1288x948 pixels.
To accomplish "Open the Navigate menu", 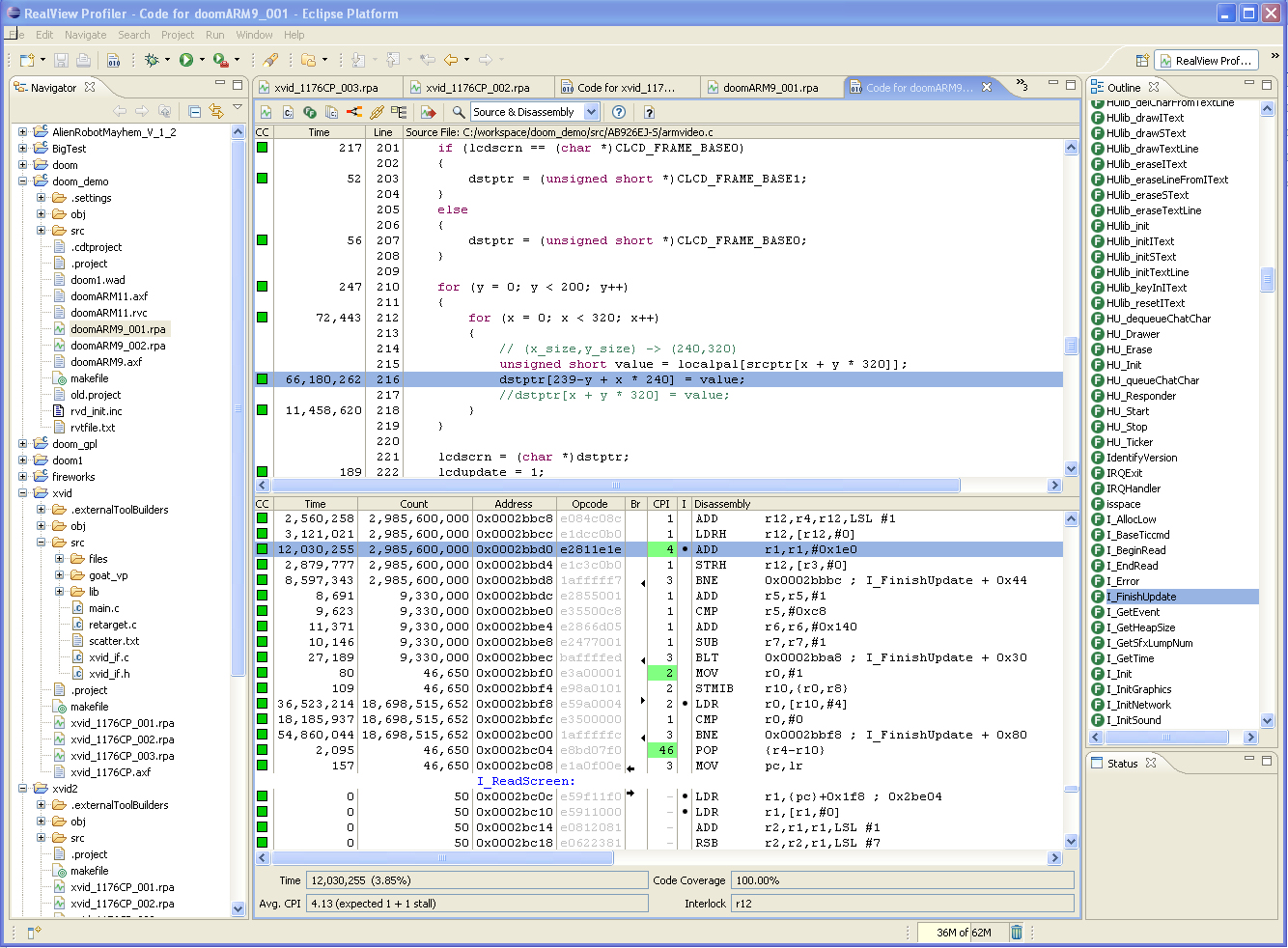I will click(x=86, y=35).
